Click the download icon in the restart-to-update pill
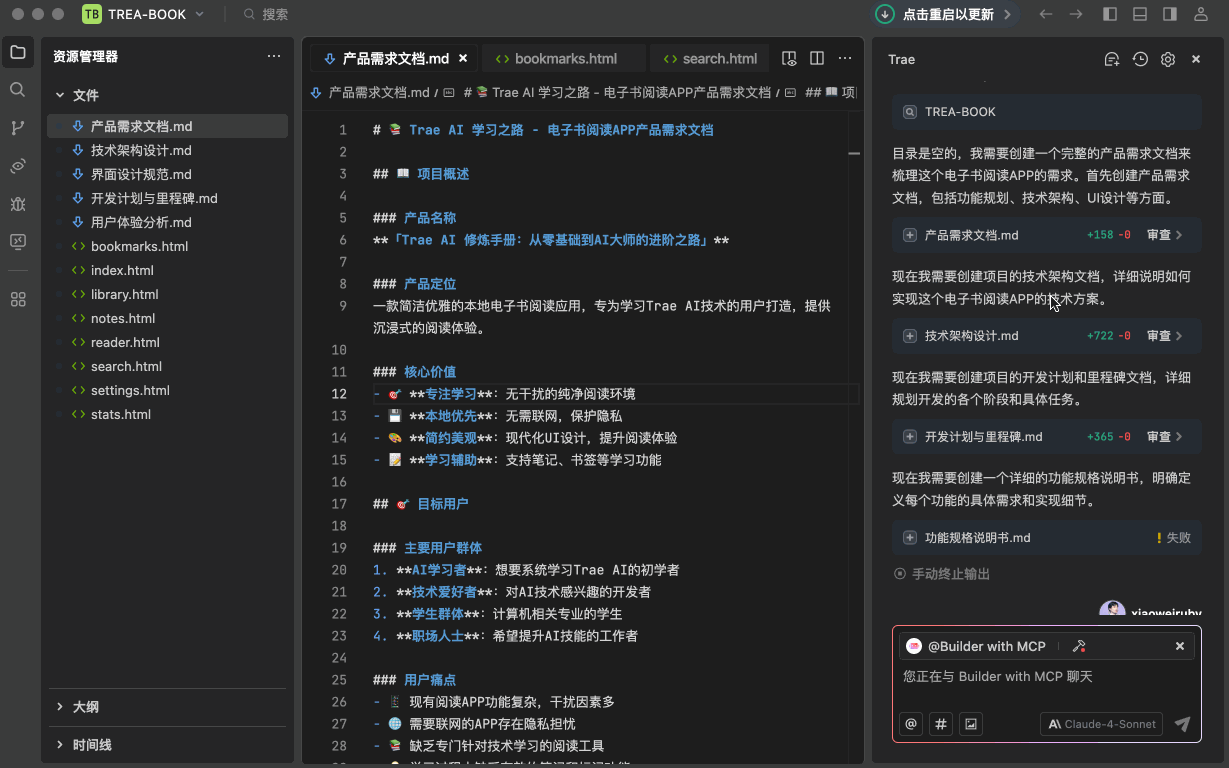Screen dimensions: 1229x768 click(885, 14)
